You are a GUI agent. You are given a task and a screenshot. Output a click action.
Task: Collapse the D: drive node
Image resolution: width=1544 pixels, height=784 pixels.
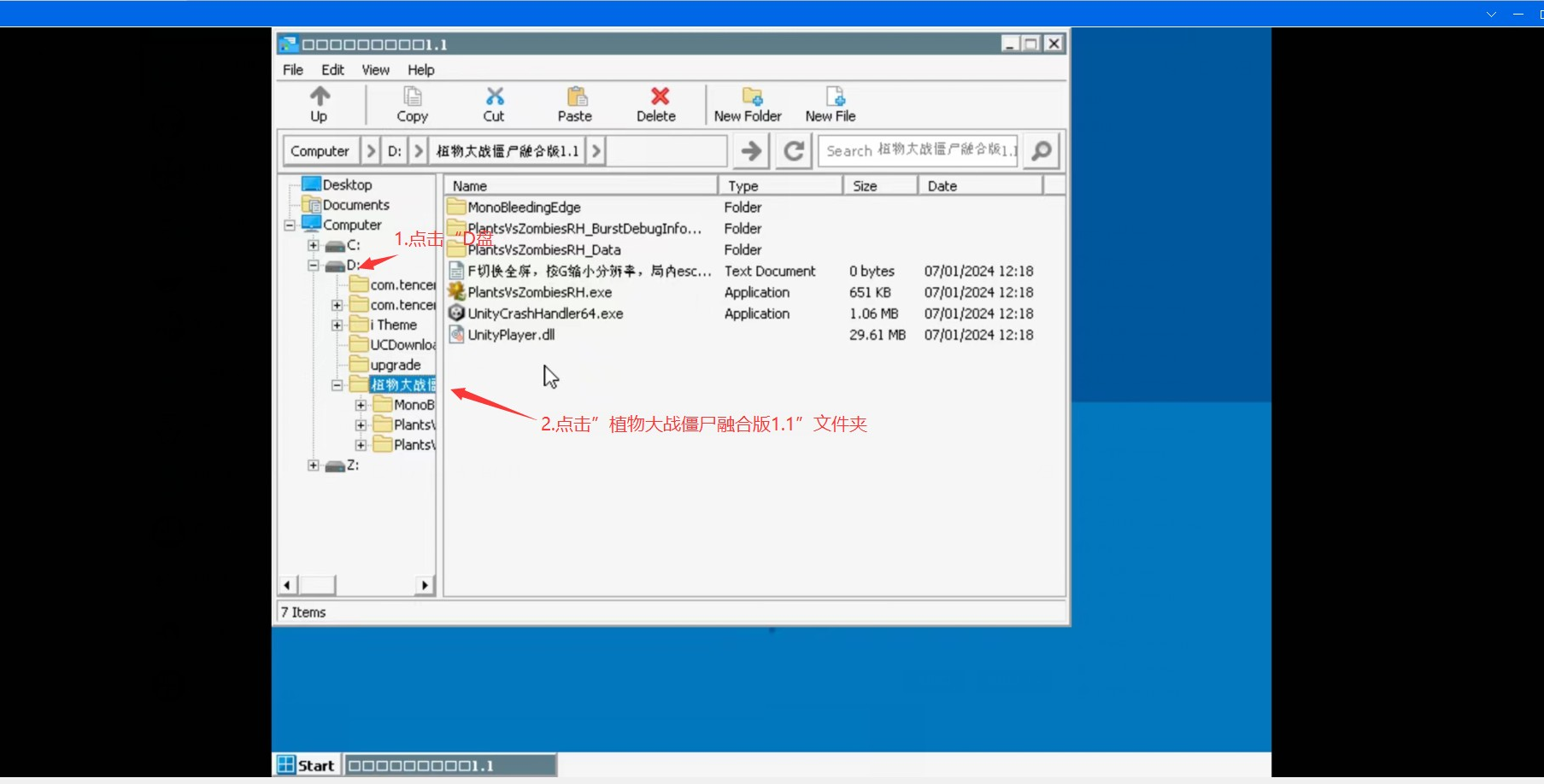tap(314, 266)
